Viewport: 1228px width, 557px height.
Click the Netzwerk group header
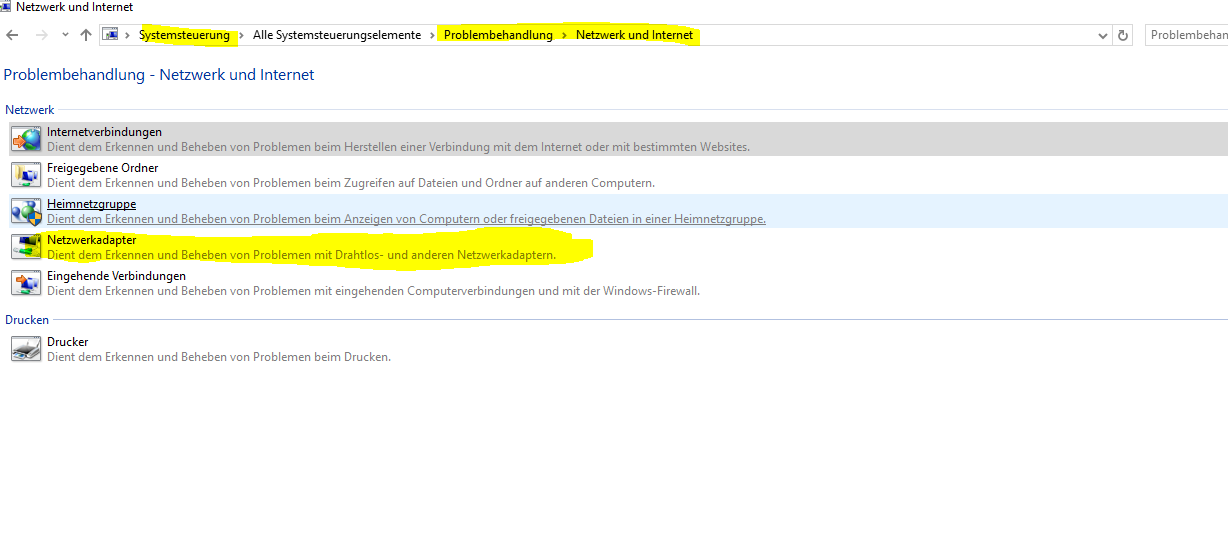pos(29,110)
